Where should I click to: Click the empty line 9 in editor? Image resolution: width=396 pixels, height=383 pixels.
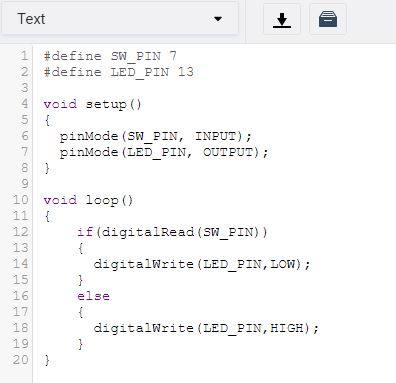[213, 184]
